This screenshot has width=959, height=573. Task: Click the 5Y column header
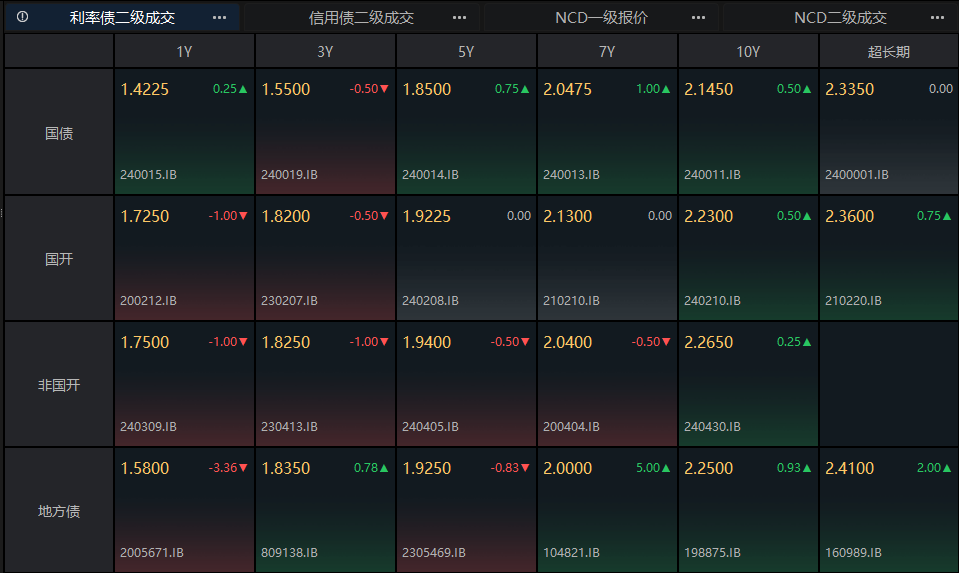(466, 51)
